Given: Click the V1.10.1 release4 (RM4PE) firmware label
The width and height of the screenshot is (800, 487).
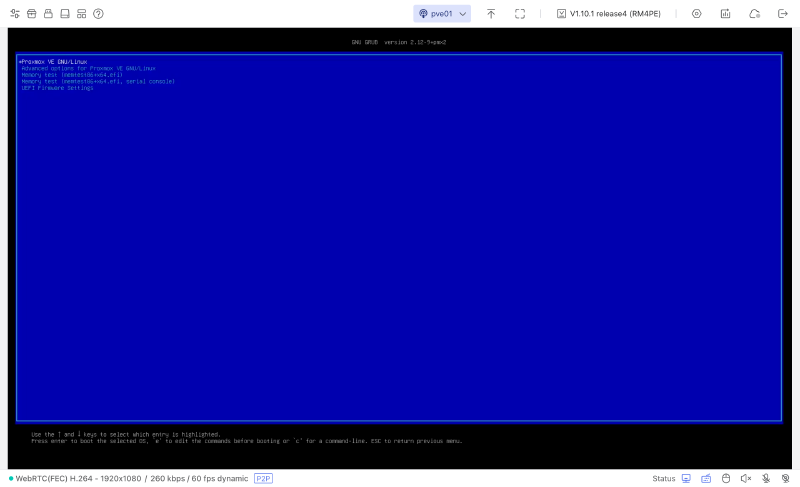Looking at the screenshot, I should coord(615,14).
